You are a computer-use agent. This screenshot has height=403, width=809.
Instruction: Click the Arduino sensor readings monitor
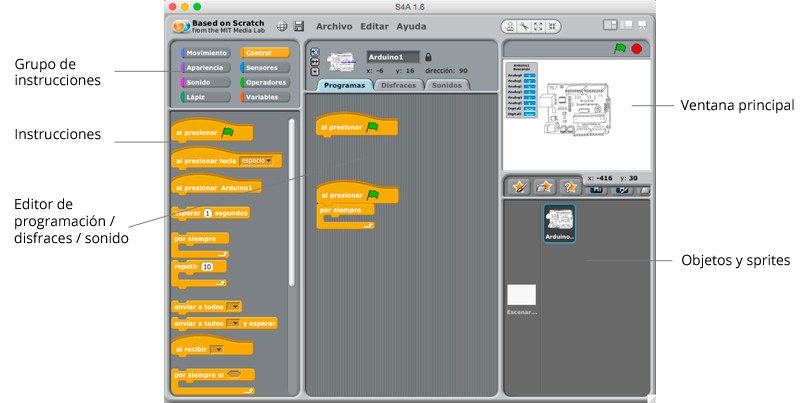point(522,89)
